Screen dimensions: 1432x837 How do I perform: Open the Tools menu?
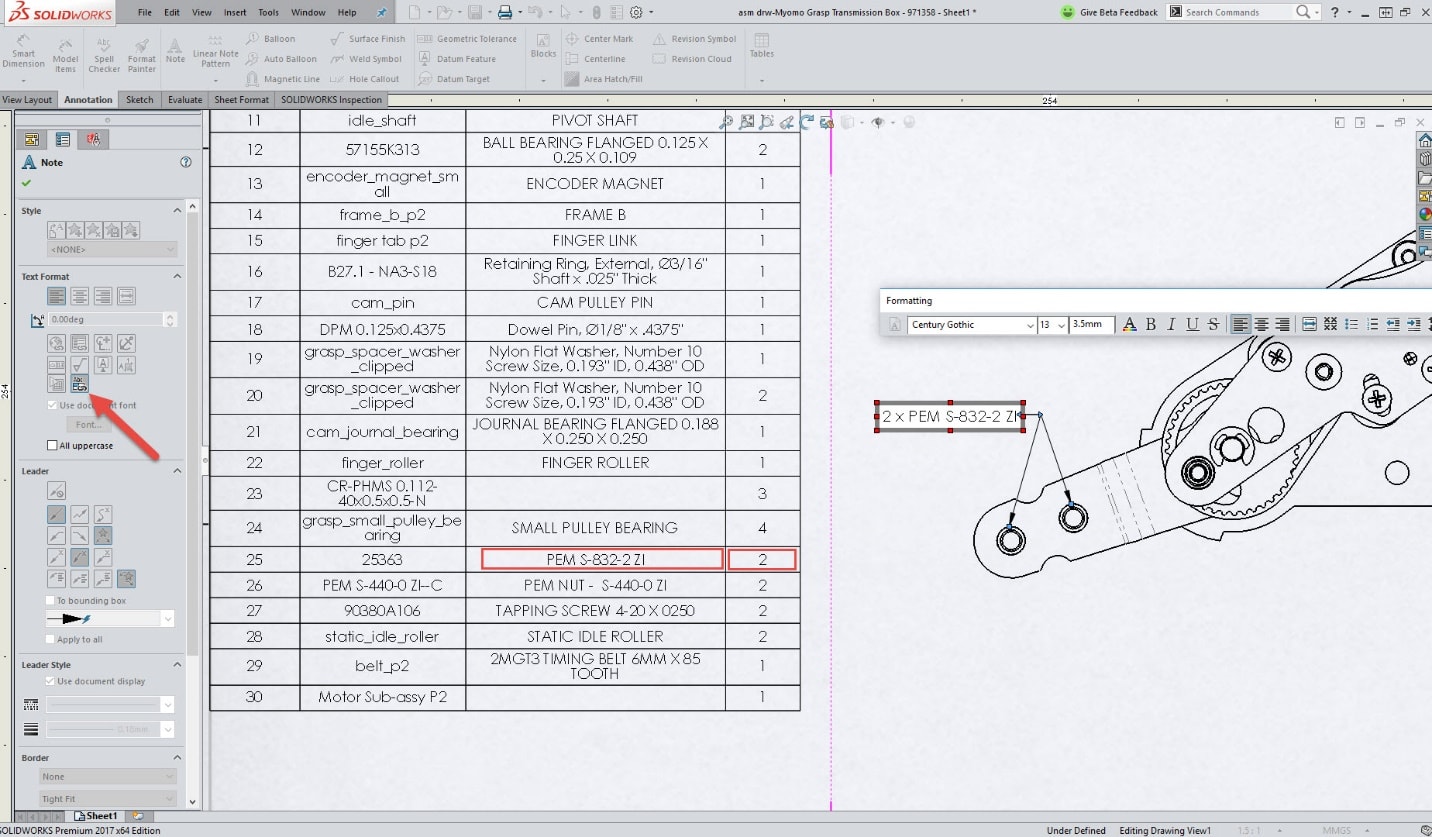click(268, 12)
